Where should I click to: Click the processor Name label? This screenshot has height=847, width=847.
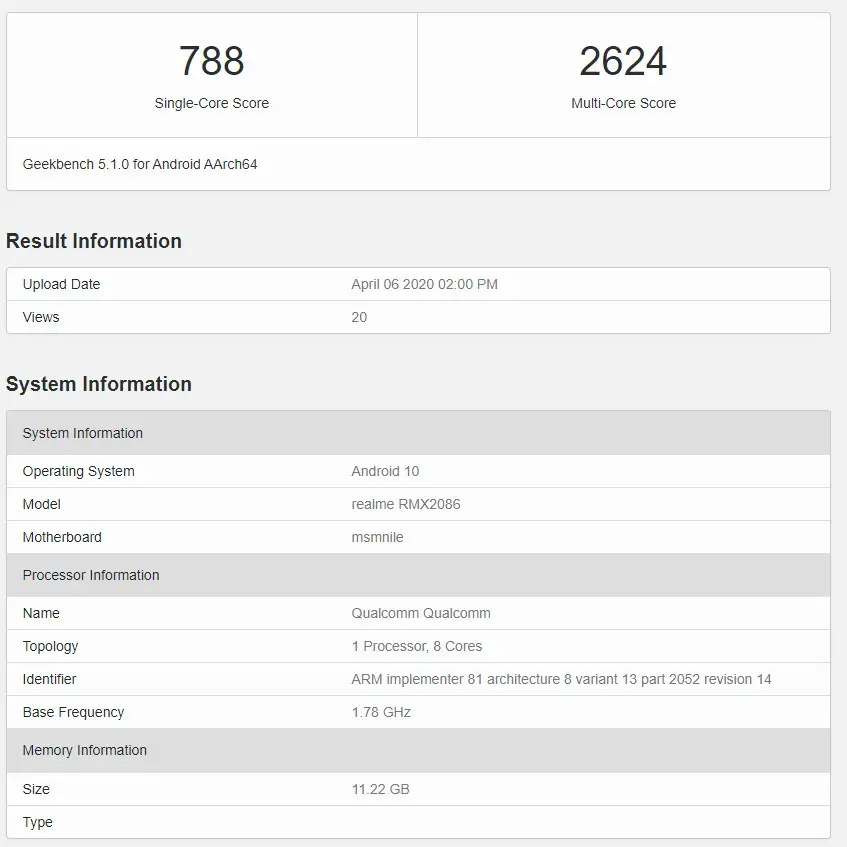(41, 614)
